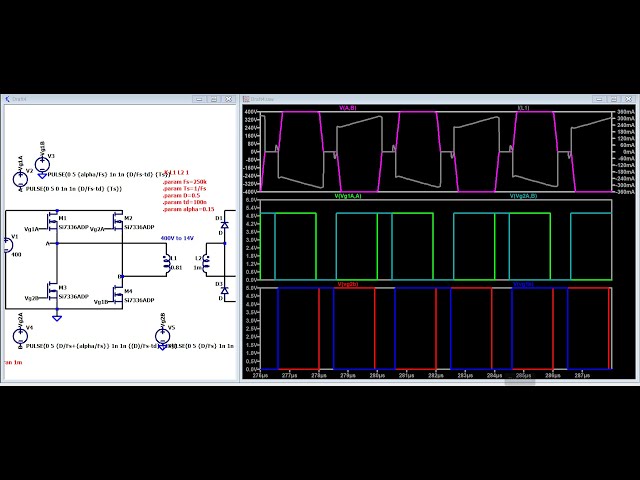Screen dimensions: 640x480
Task: Maximize the schematic window
Action: 214,99
